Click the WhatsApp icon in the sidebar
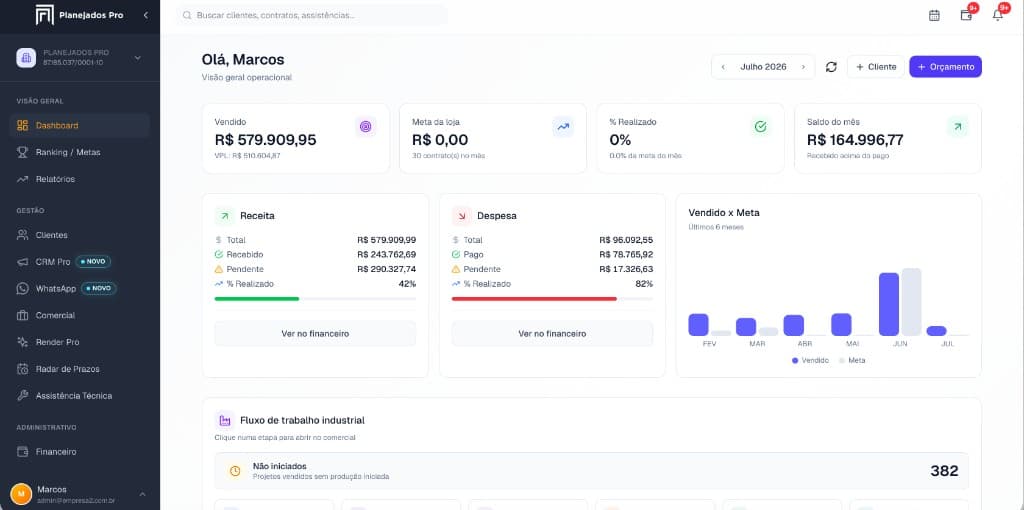This screenshot has height=510, width=1024. click(x=23, y=289)
